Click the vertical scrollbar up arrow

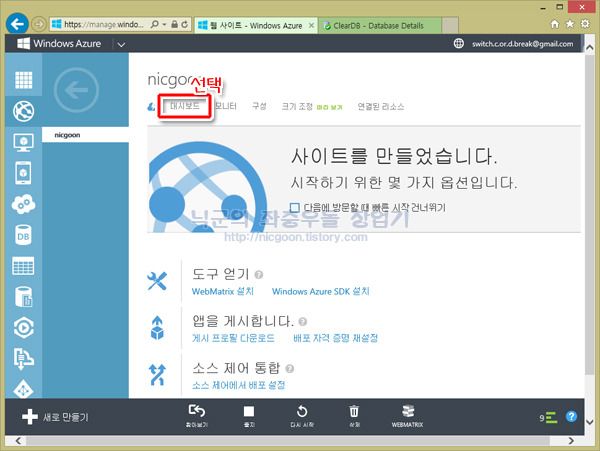tap(590, 47)
